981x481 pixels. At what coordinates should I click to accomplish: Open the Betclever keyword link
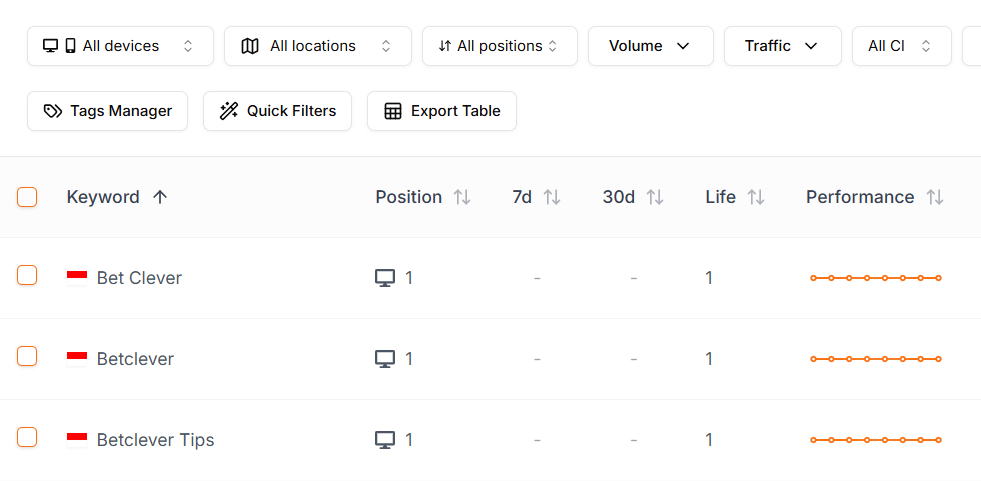[x=135, y=359]
